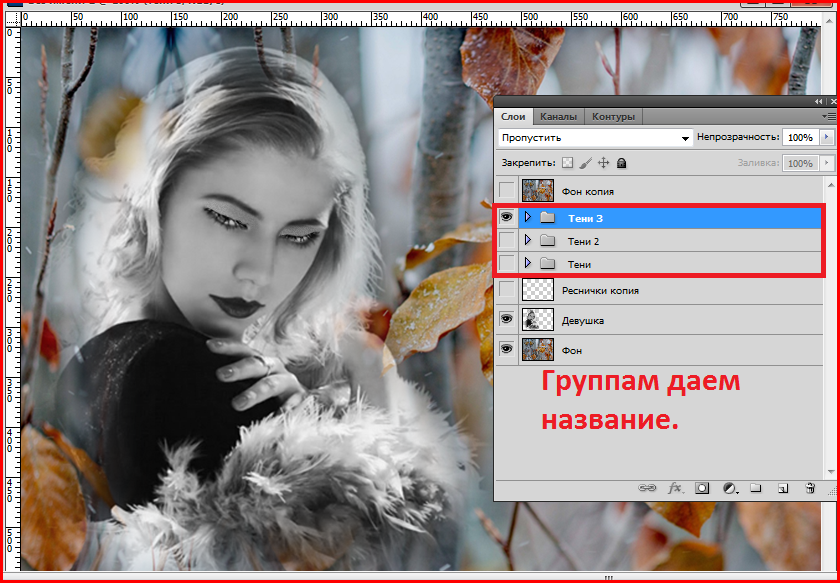Create new adjustment layer via half-circle icon

[729, 488]
